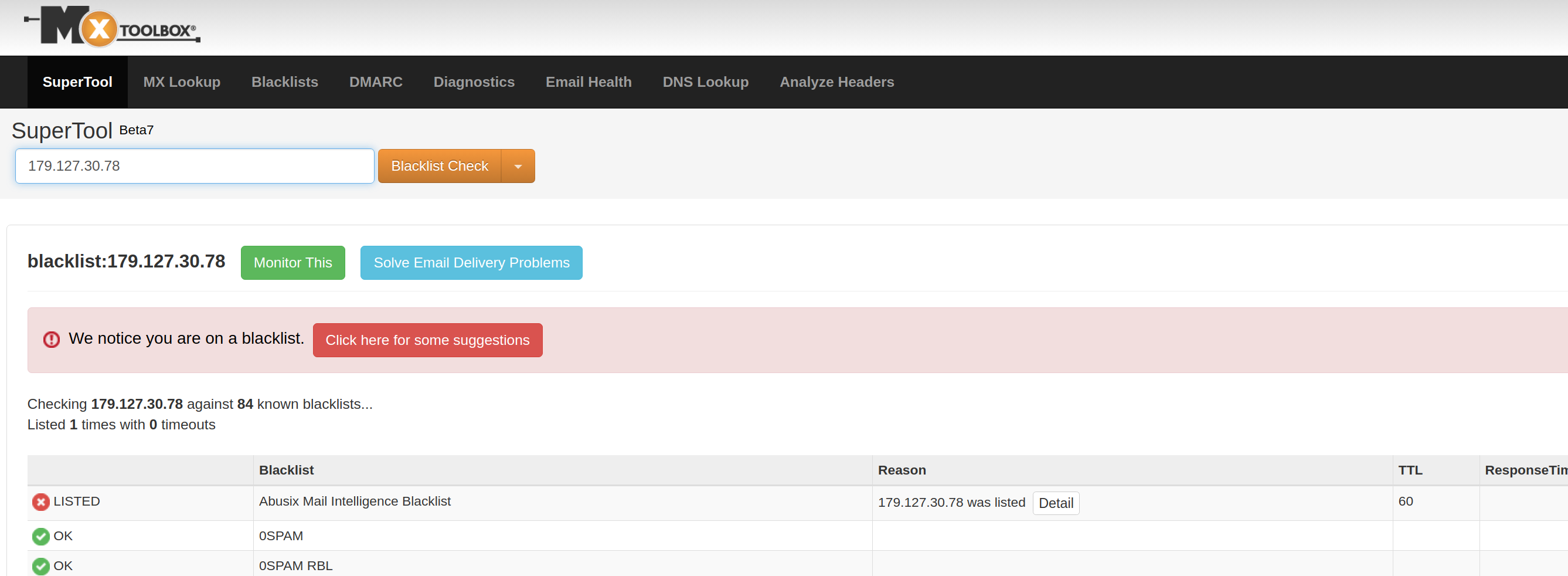This screenshot has height=576, width=1568.
Task: Select the Diagnostics tab
Action: pos(474,82)
